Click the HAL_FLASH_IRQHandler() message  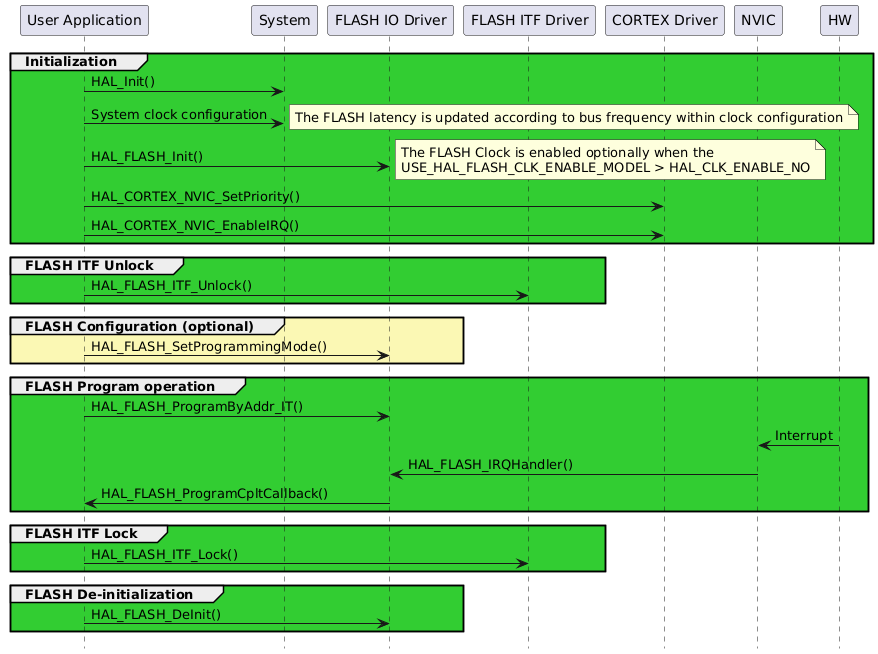[x=490, y=464]
